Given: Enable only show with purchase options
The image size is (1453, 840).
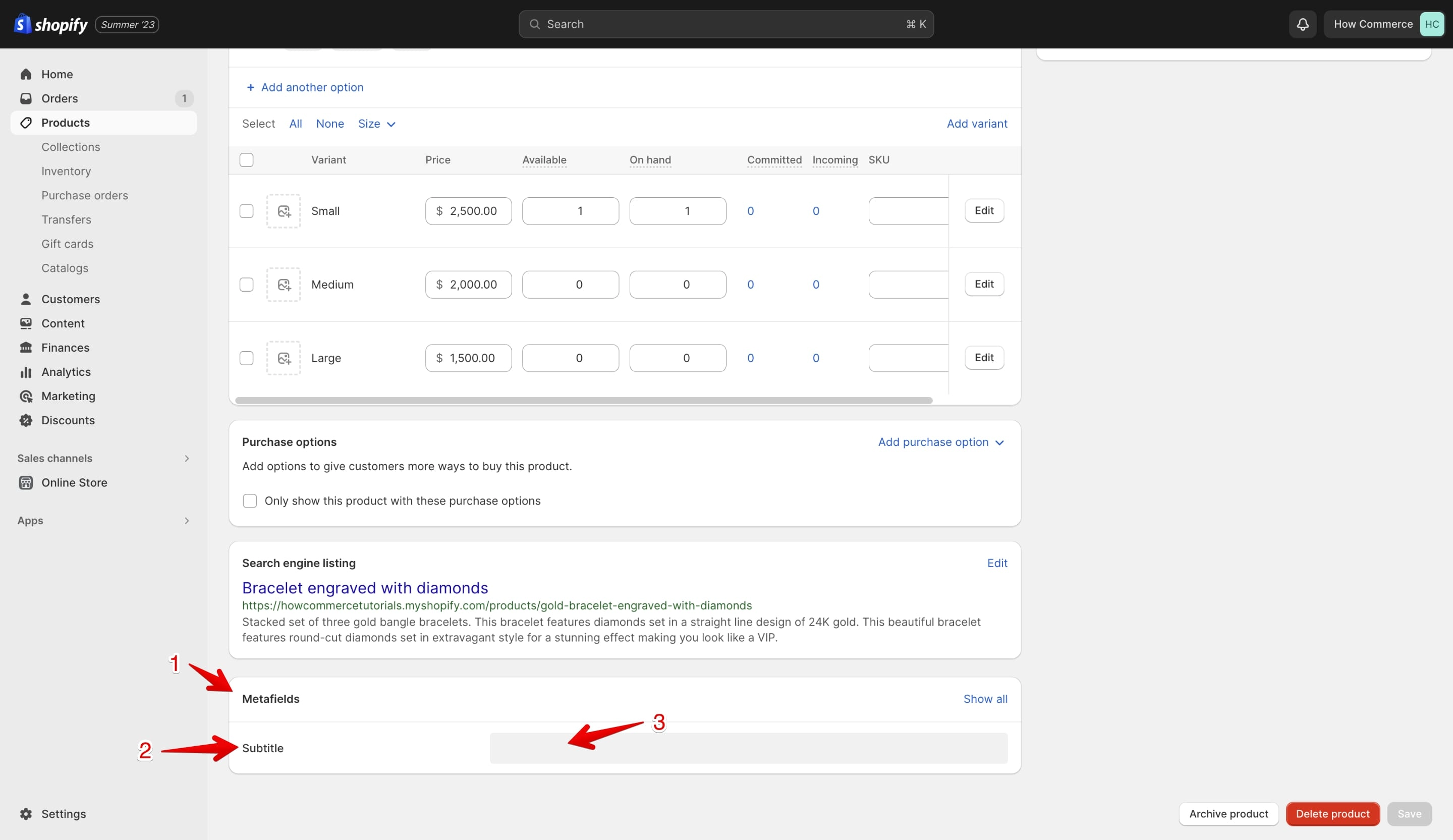Looking at the screenshot, I should 250,500.
